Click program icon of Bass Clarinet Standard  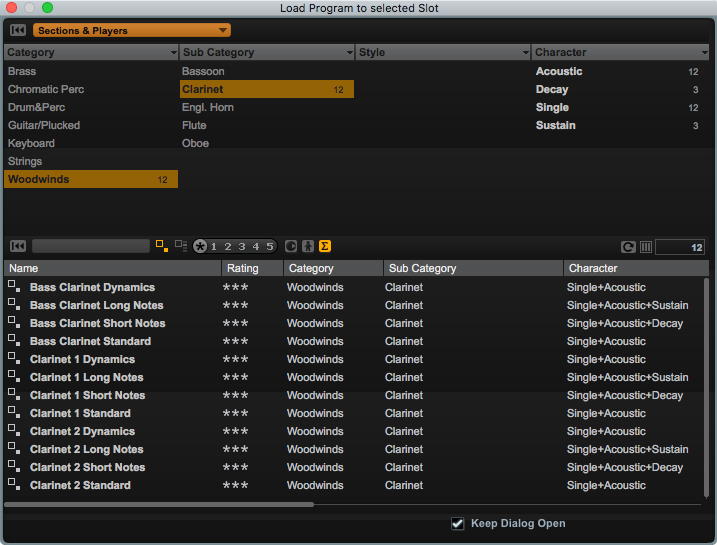tap(14, 340)
